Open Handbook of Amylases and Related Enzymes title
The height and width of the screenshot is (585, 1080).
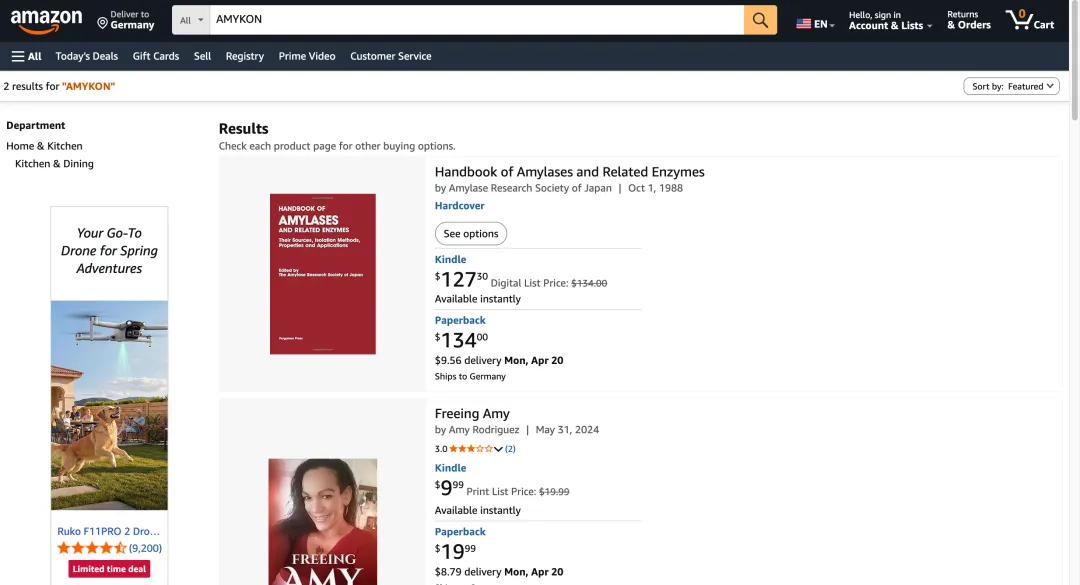(x=569, y=172)
